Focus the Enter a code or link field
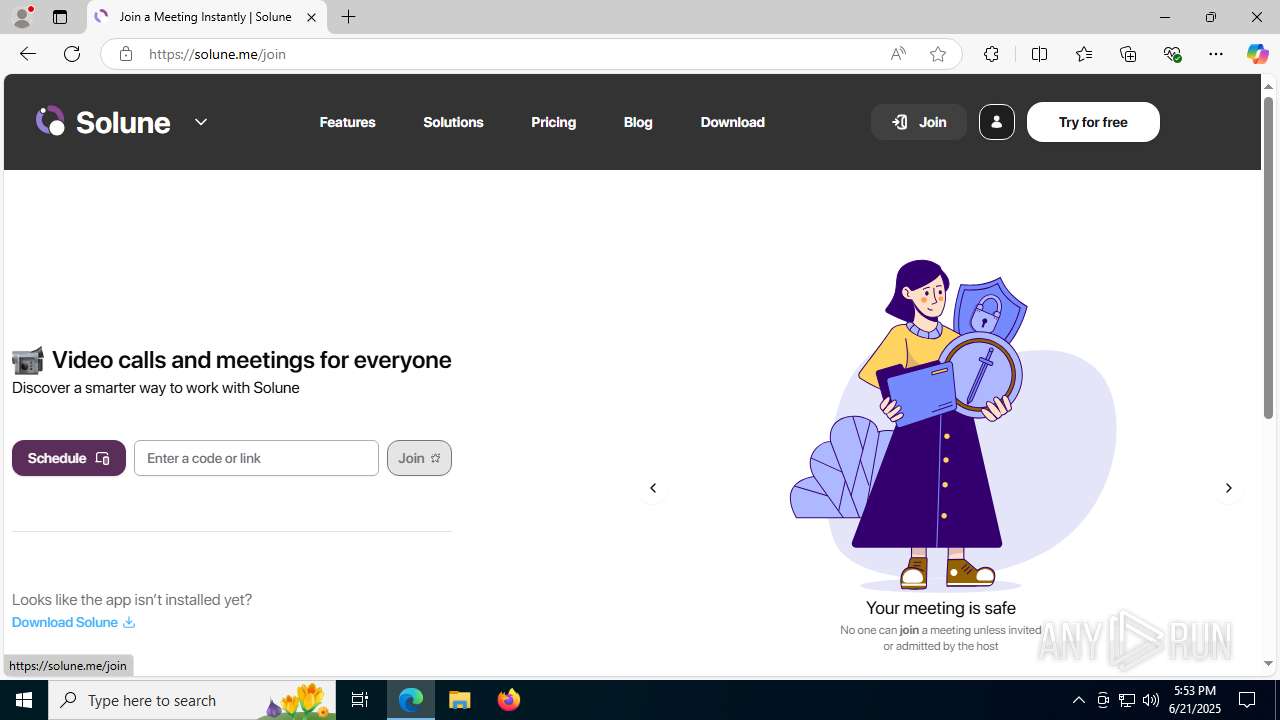Screen dimensions: 1280x720 [x=256, y=458]
